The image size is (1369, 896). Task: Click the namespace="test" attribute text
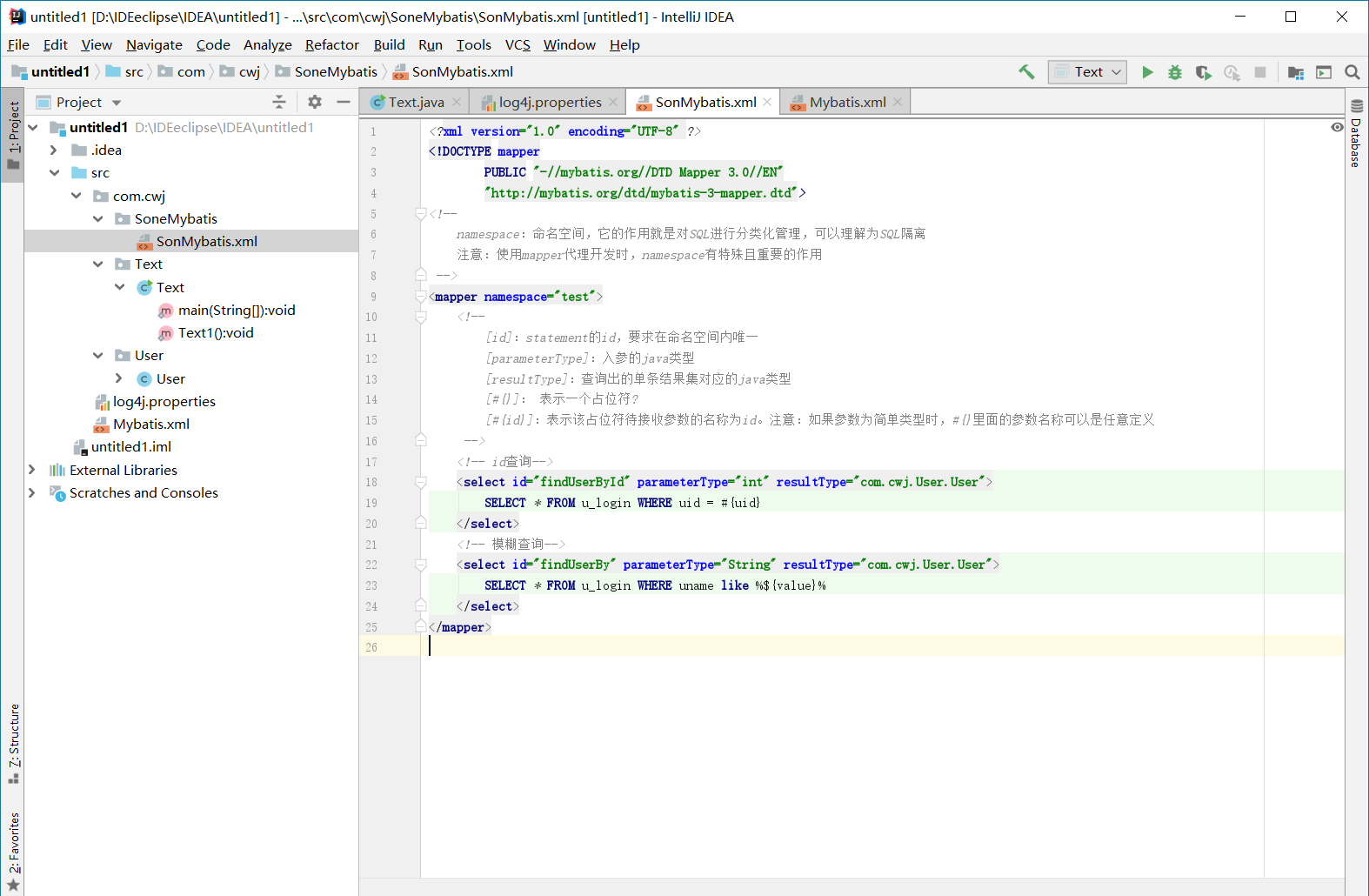click(x=540, y=297)
